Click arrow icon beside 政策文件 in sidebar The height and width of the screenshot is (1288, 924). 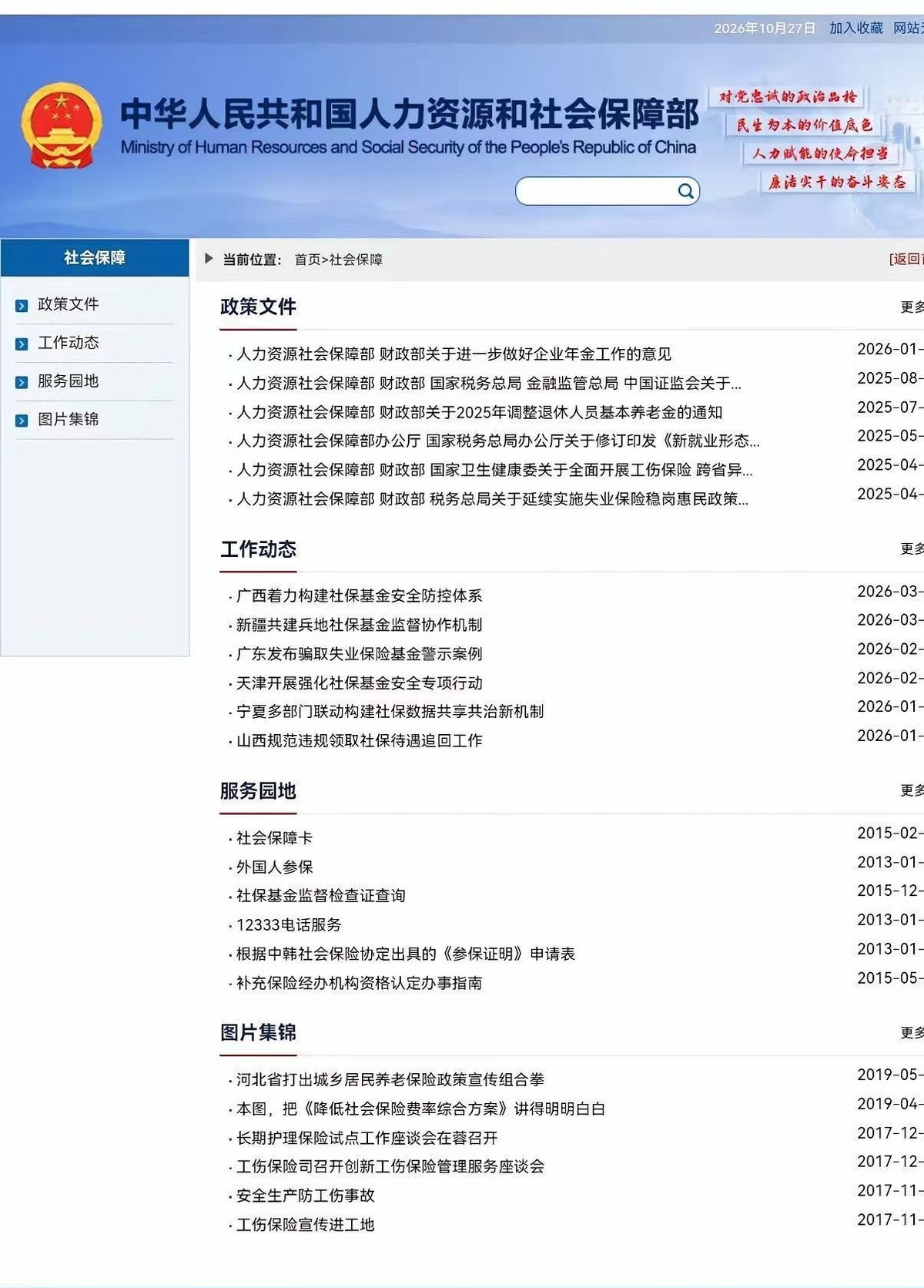pyautogui.click(x=22, y=306)
